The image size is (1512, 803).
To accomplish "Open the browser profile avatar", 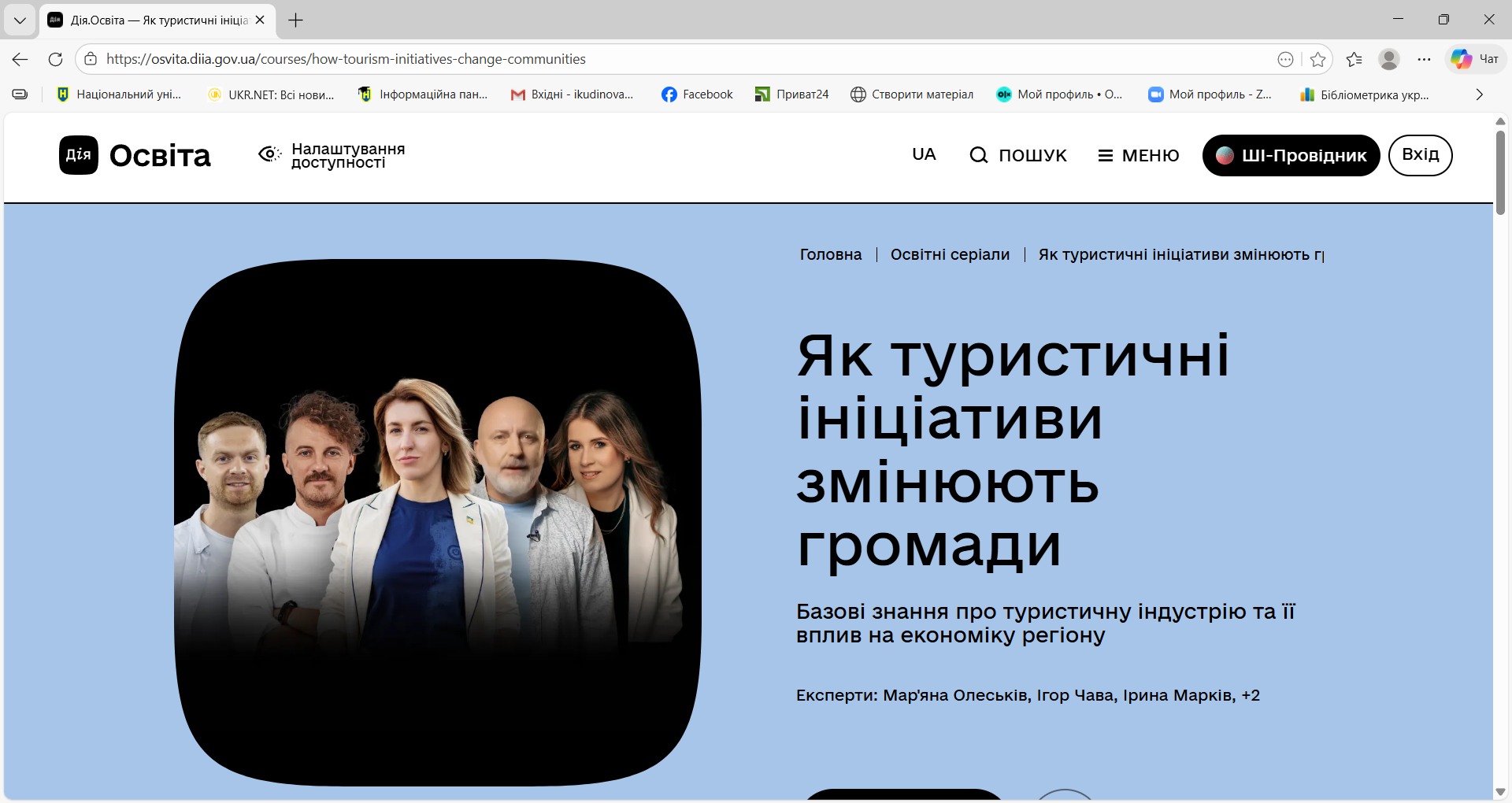I will [x=1389, y=59].
